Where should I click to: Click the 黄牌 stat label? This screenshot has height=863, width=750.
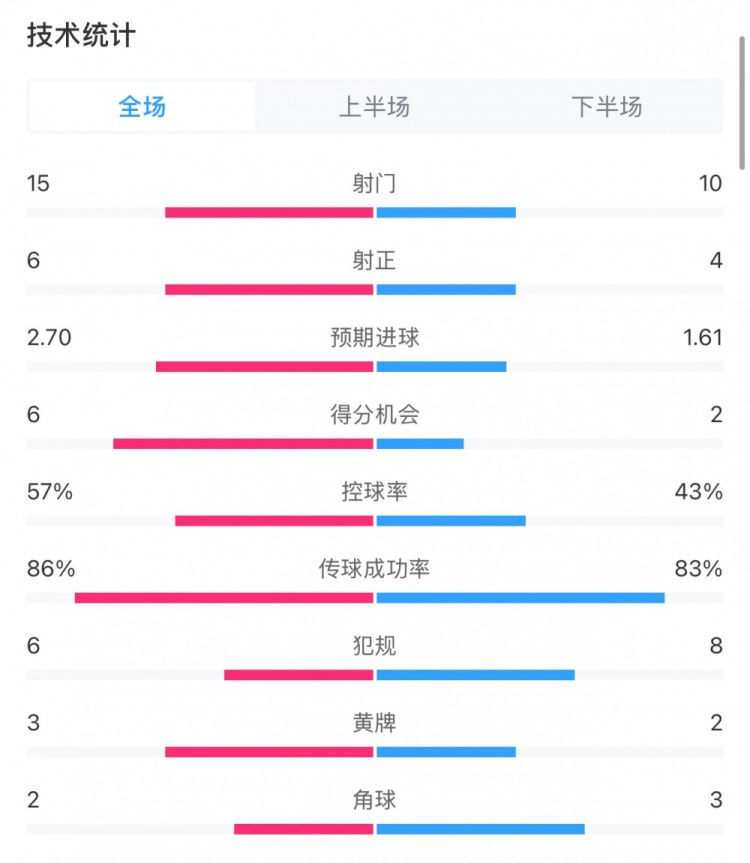[x=374, y=722]
